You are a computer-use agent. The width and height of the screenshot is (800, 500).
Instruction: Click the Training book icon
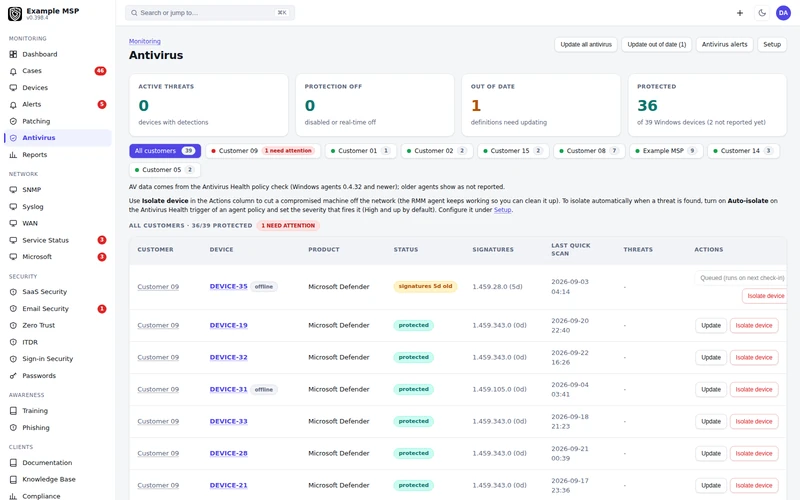click(13, 411)
